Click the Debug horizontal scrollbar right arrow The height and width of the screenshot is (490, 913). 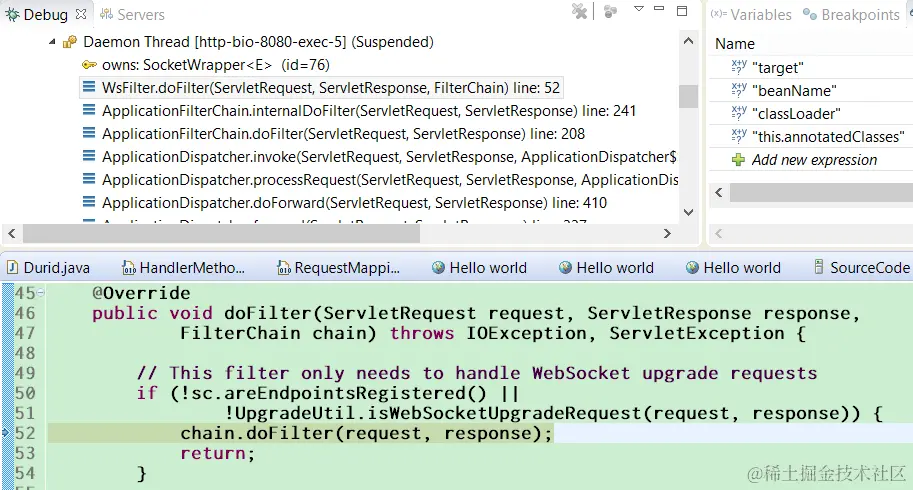667,233
